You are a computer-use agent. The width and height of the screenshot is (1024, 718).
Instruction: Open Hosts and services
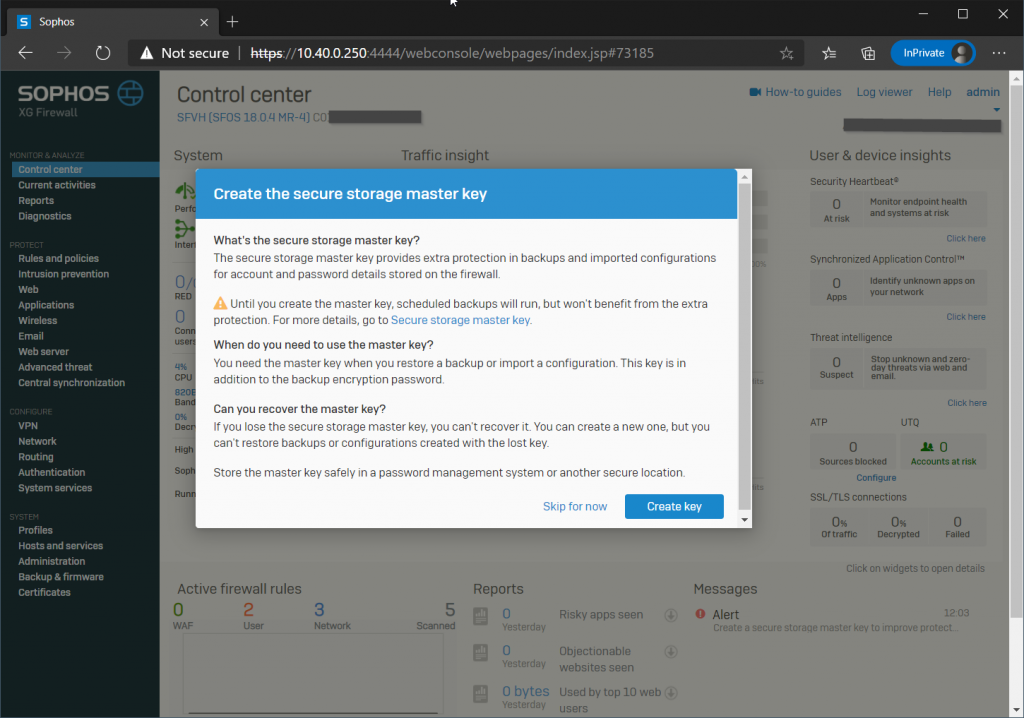click(x=60, y=546)
